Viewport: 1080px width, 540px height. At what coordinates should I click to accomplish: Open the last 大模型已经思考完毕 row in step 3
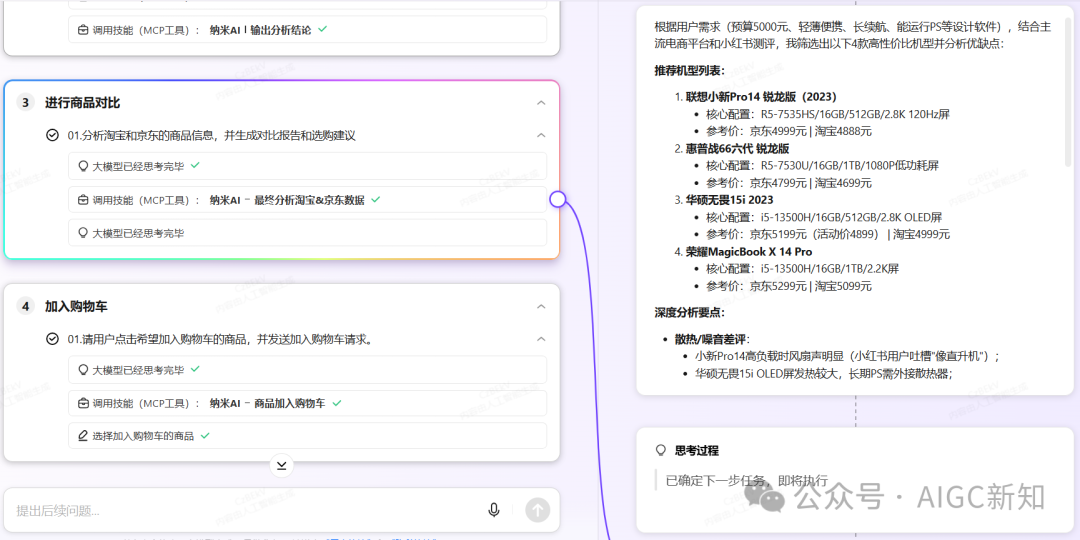pyautogui.click(x=307, y=233)
